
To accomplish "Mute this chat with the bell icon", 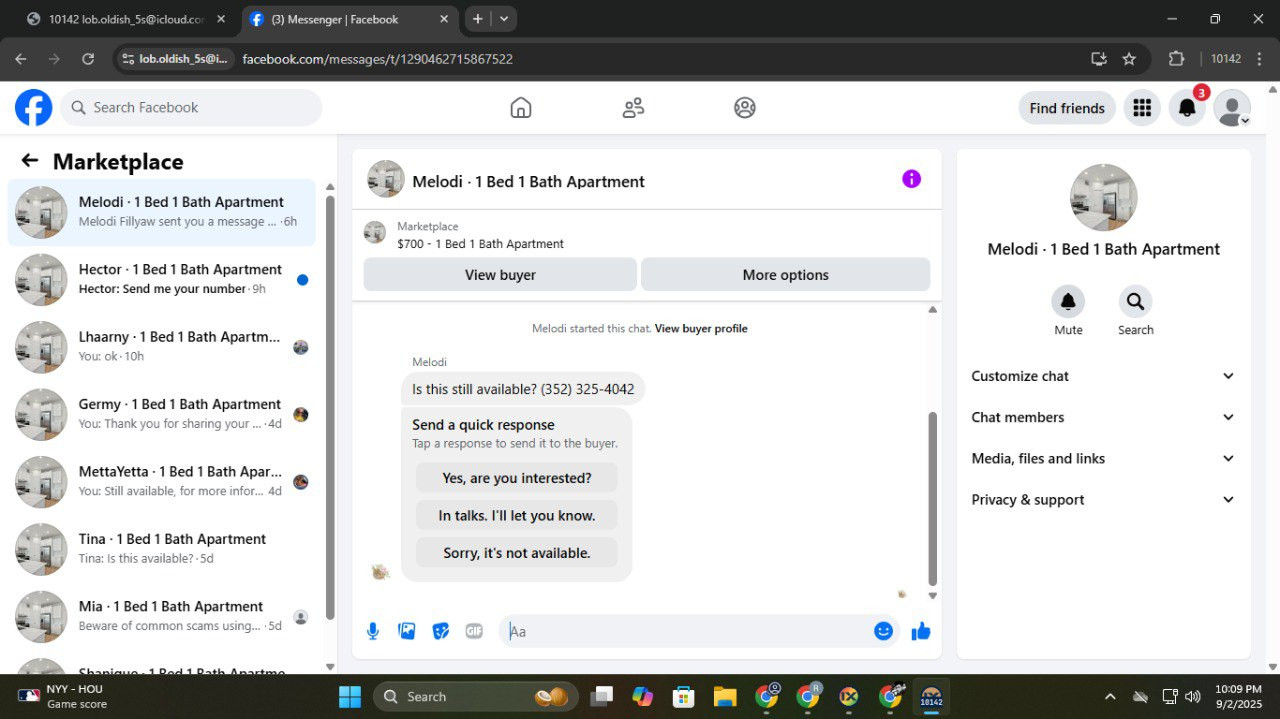I will point(1068,302).
